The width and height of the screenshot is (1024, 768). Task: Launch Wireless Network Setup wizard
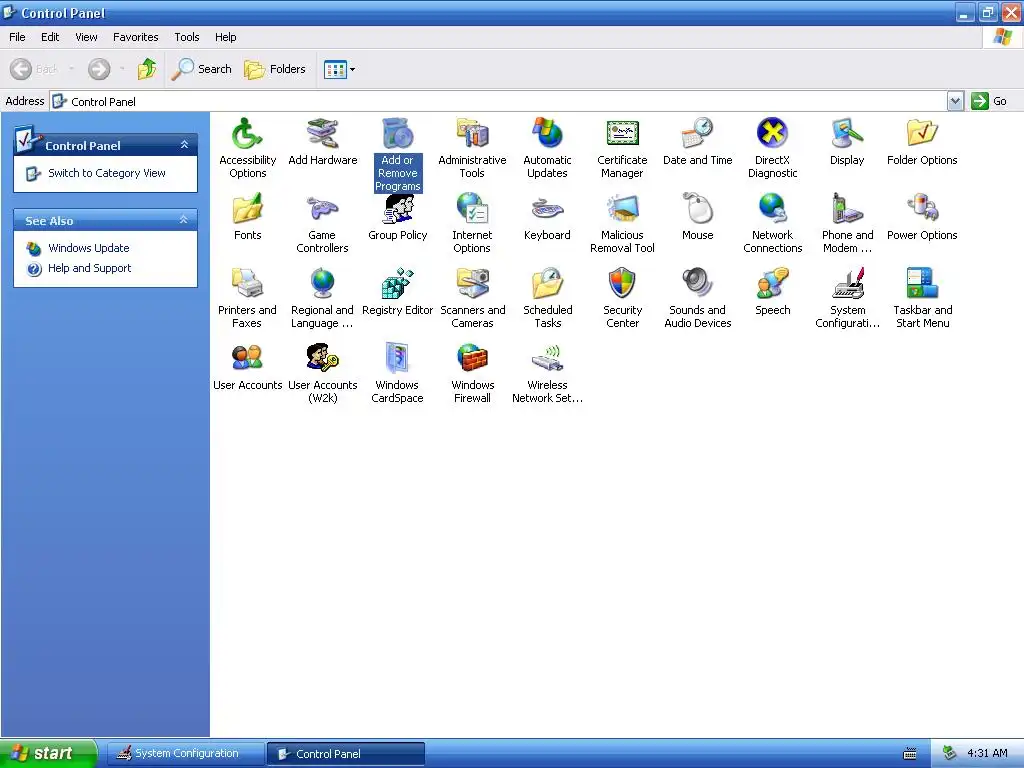[547, 374]
